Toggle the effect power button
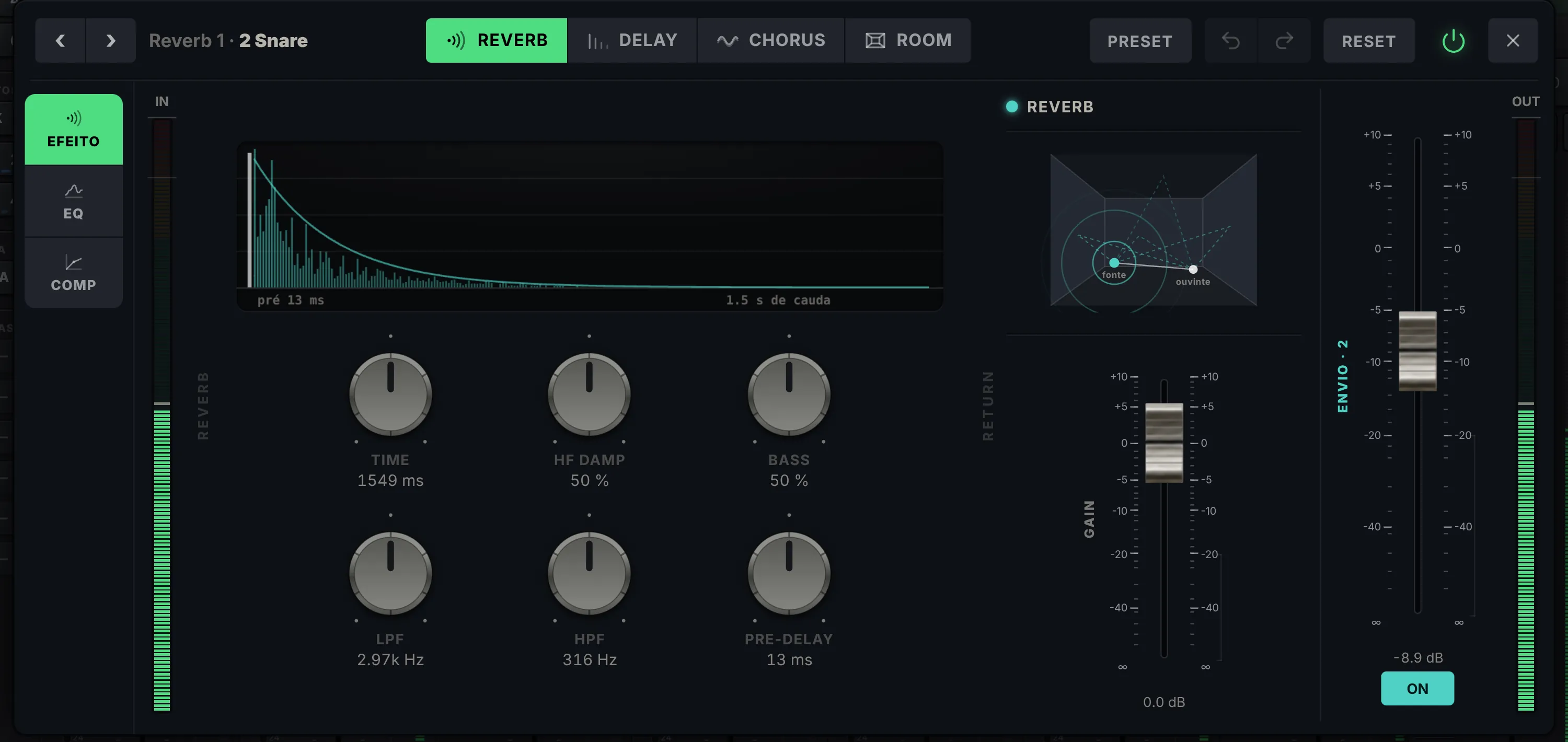Image resolution: width=1568 pixels, height=742 pixels. pyautogui.click(x=1453, y=41)
